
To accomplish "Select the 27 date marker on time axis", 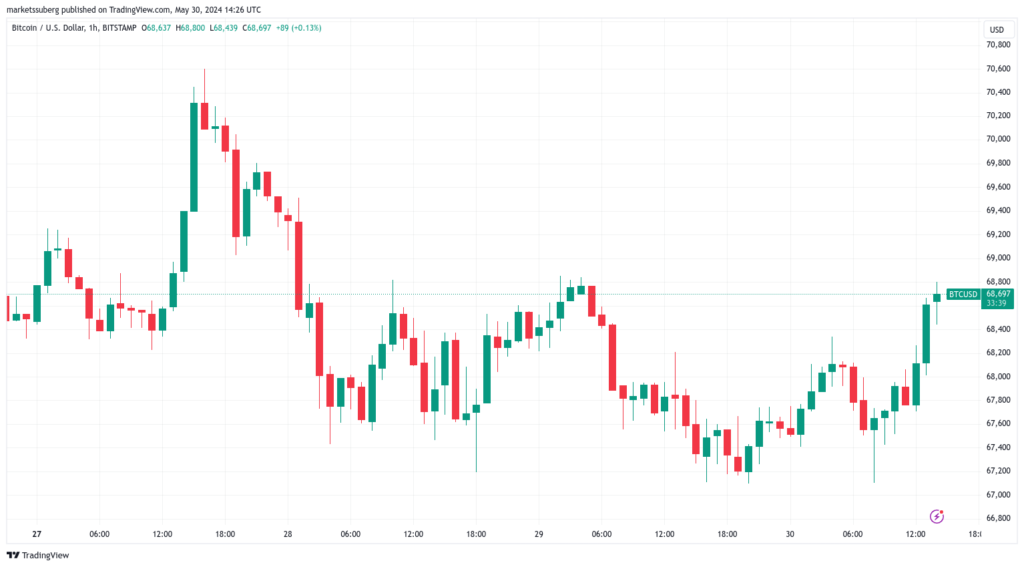I will click(37, 534).
